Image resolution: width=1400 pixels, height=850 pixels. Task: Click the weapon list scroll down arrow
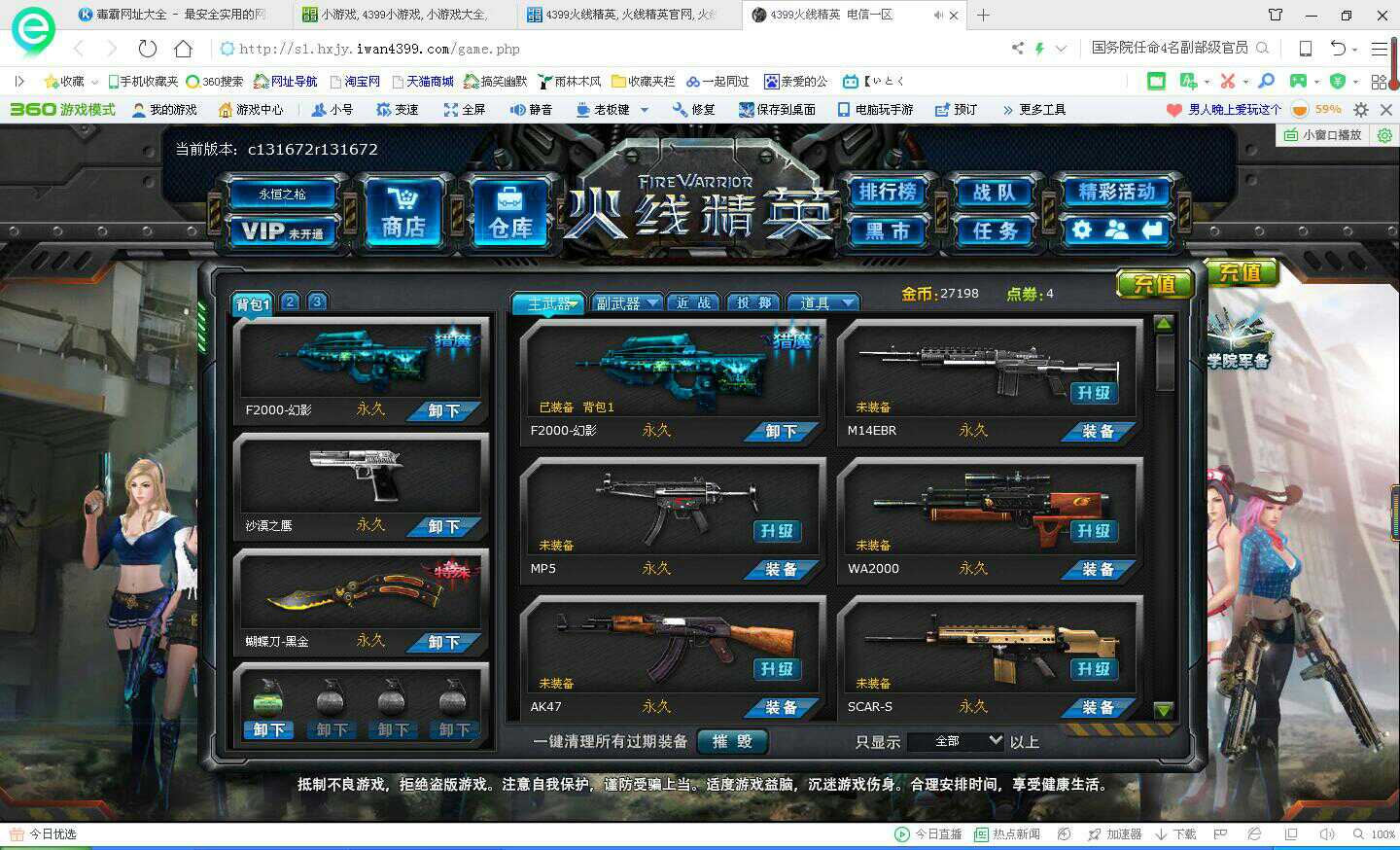1164,710
